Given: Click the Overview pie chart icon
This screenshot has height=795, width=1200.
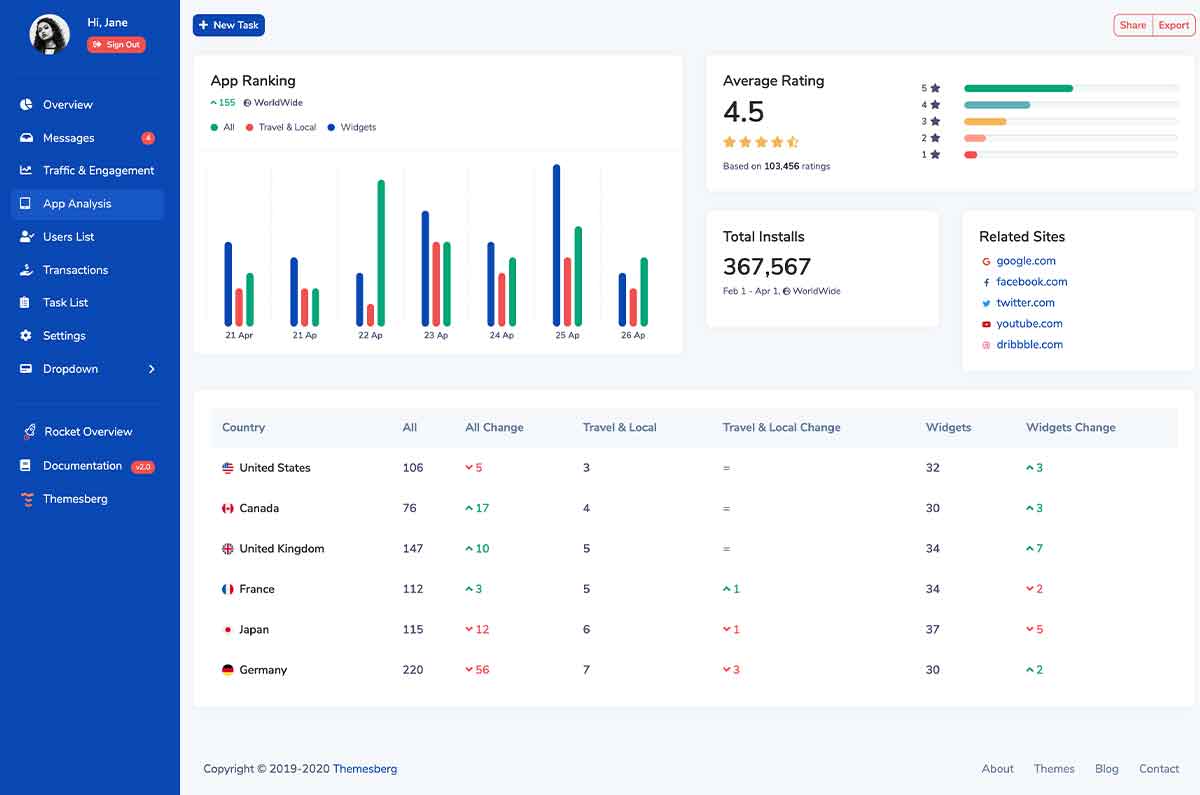Looking at the screenshot, I should [x=26, y=105].
